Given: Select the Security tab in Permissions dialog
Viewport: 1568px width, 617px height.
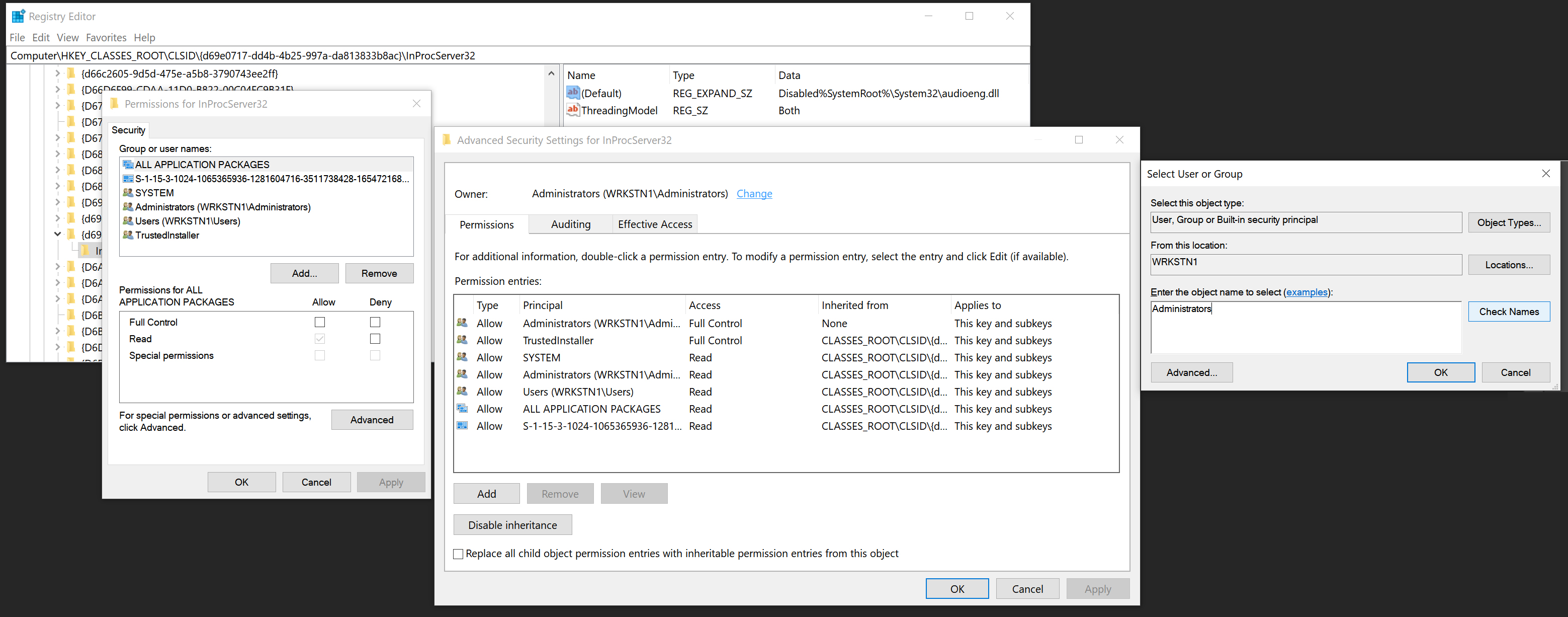Looking at the screenshot, I should point(128,130).
